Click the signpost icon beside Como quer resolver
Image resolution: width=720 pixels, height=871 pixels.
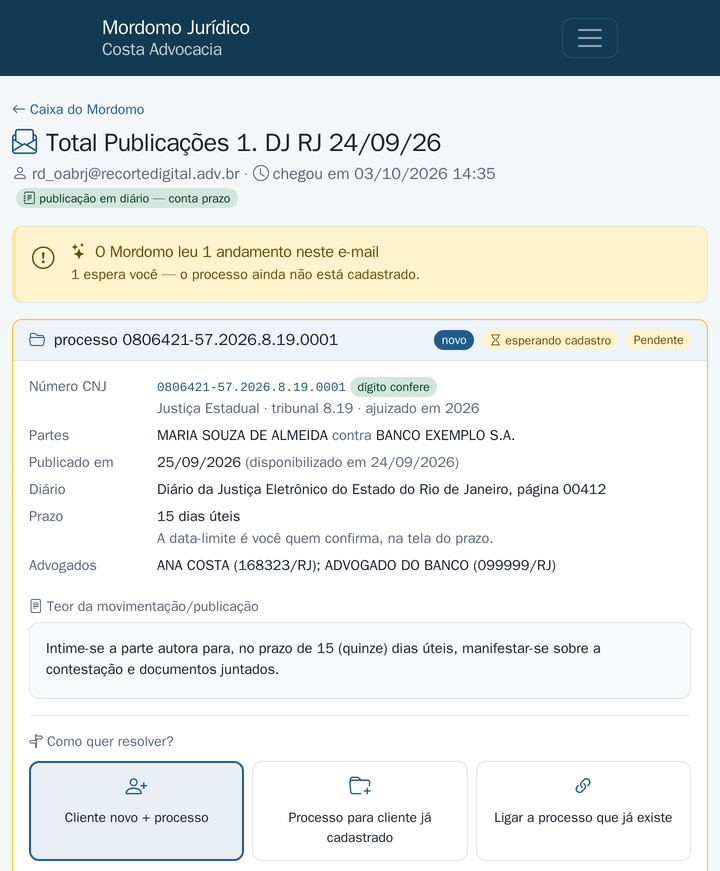36,742
